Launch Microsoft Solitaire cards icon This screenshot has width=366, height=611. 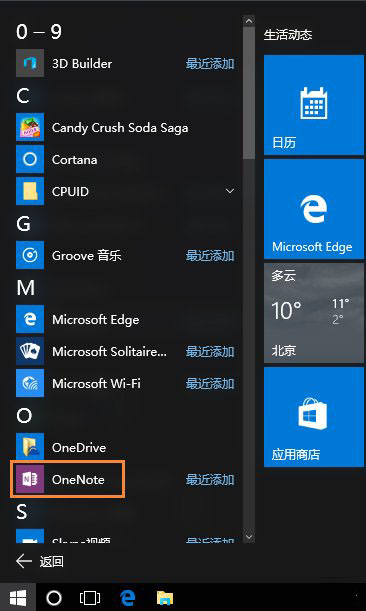pyautogui.click(x=30, y=351)
